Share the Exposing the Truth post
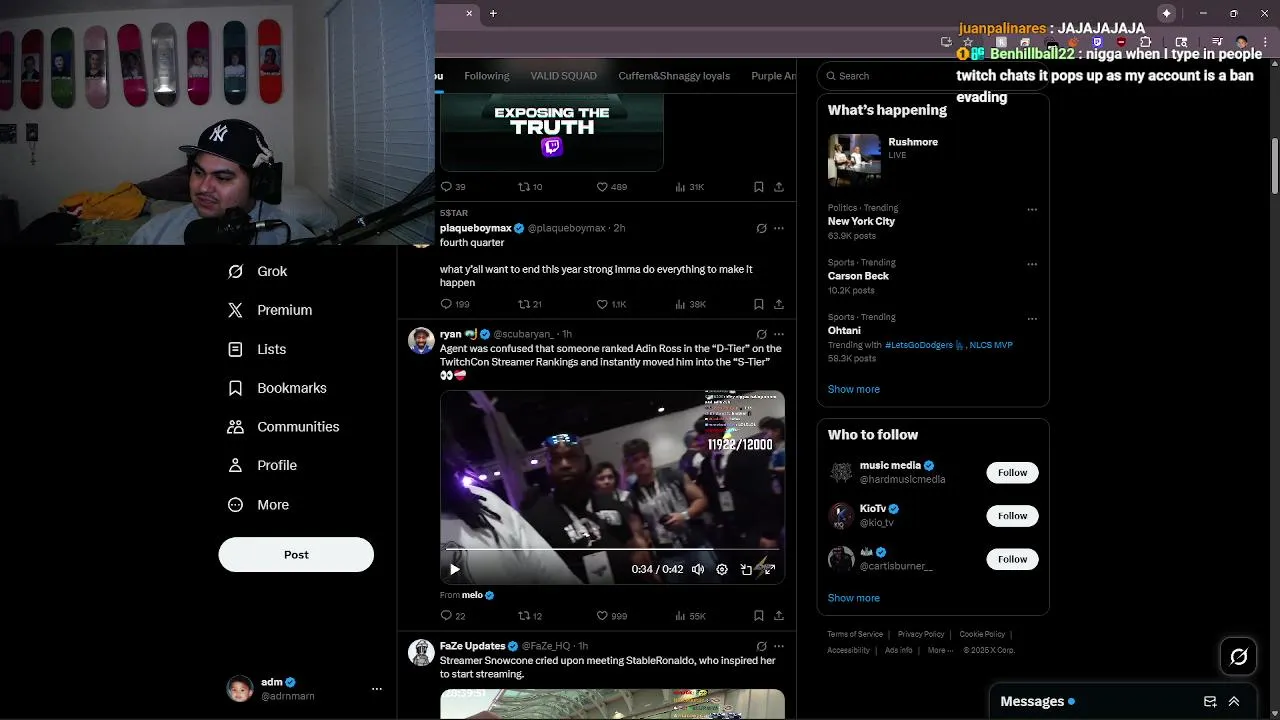The width and height of the screenshot is (1280, 720). tap(779, 187)
